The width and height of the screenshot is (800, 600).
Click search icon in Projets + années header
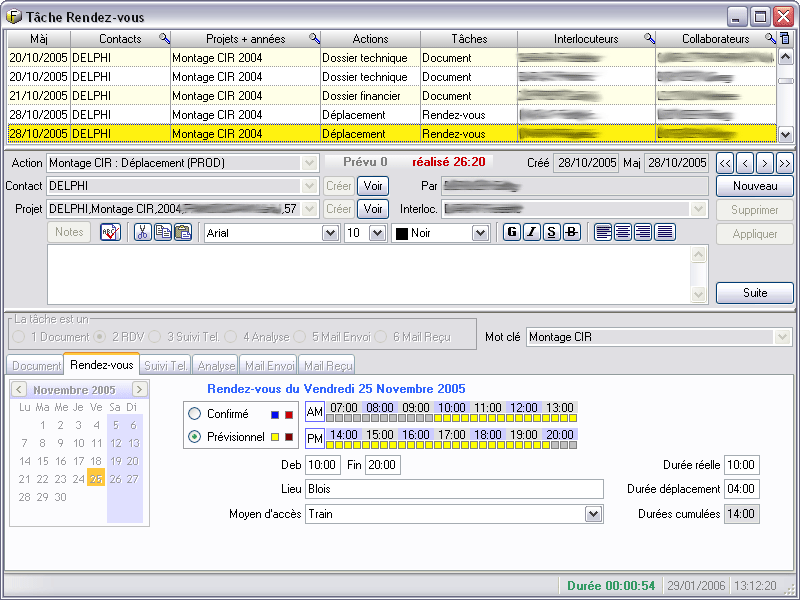(314, 38)
